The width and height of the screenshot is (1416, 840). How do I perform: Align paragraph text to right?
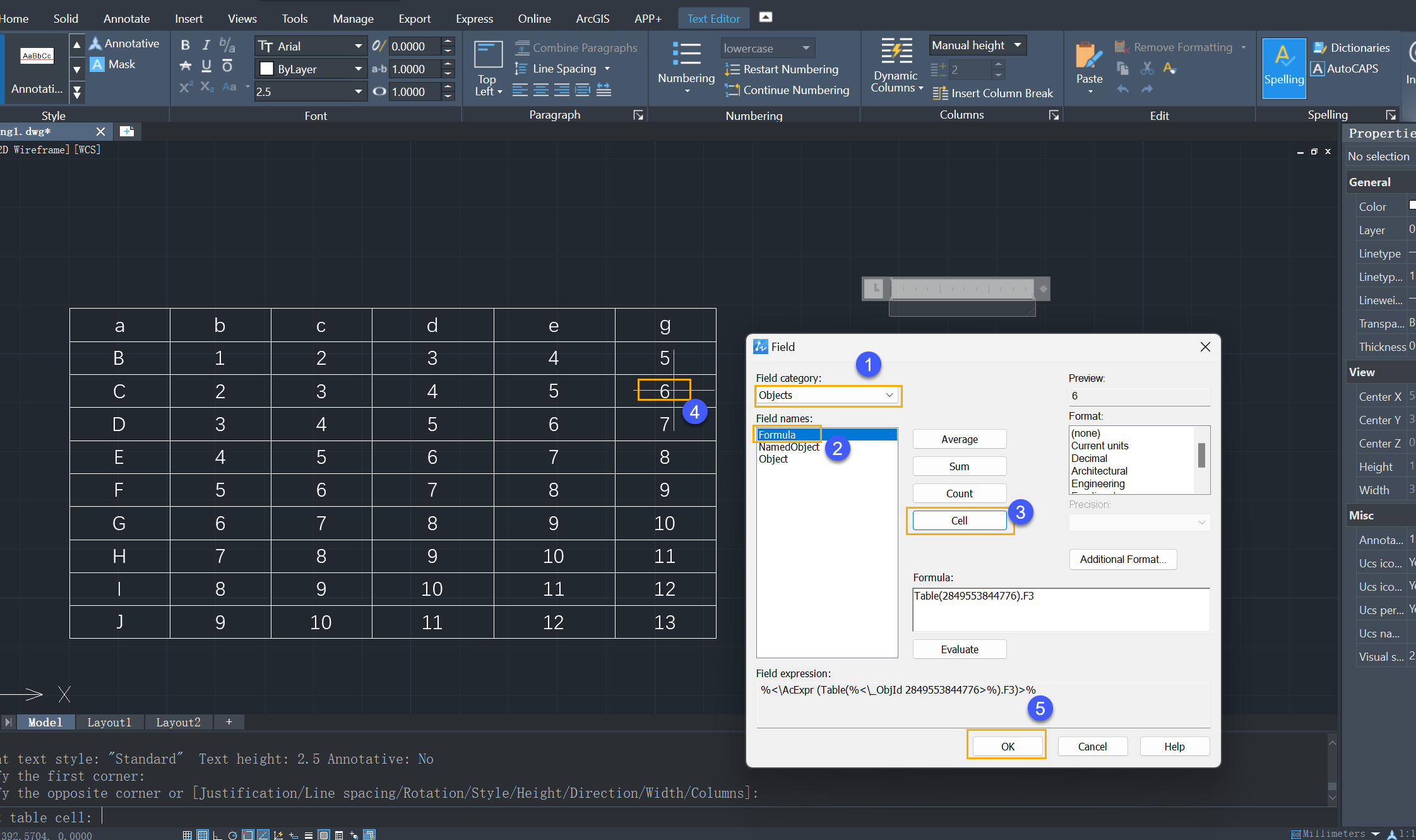click(562, 90)
